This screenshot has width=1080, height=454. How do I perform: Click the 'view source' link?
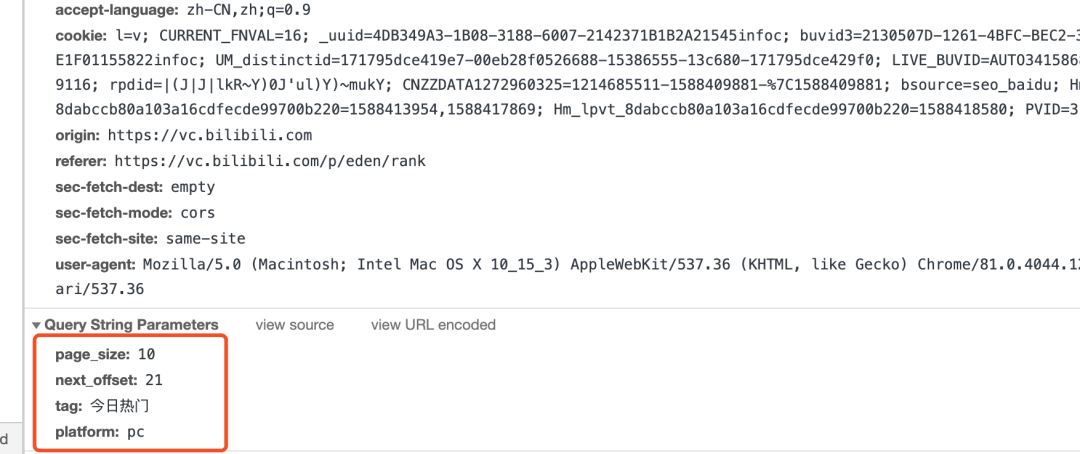coord(295,325)
